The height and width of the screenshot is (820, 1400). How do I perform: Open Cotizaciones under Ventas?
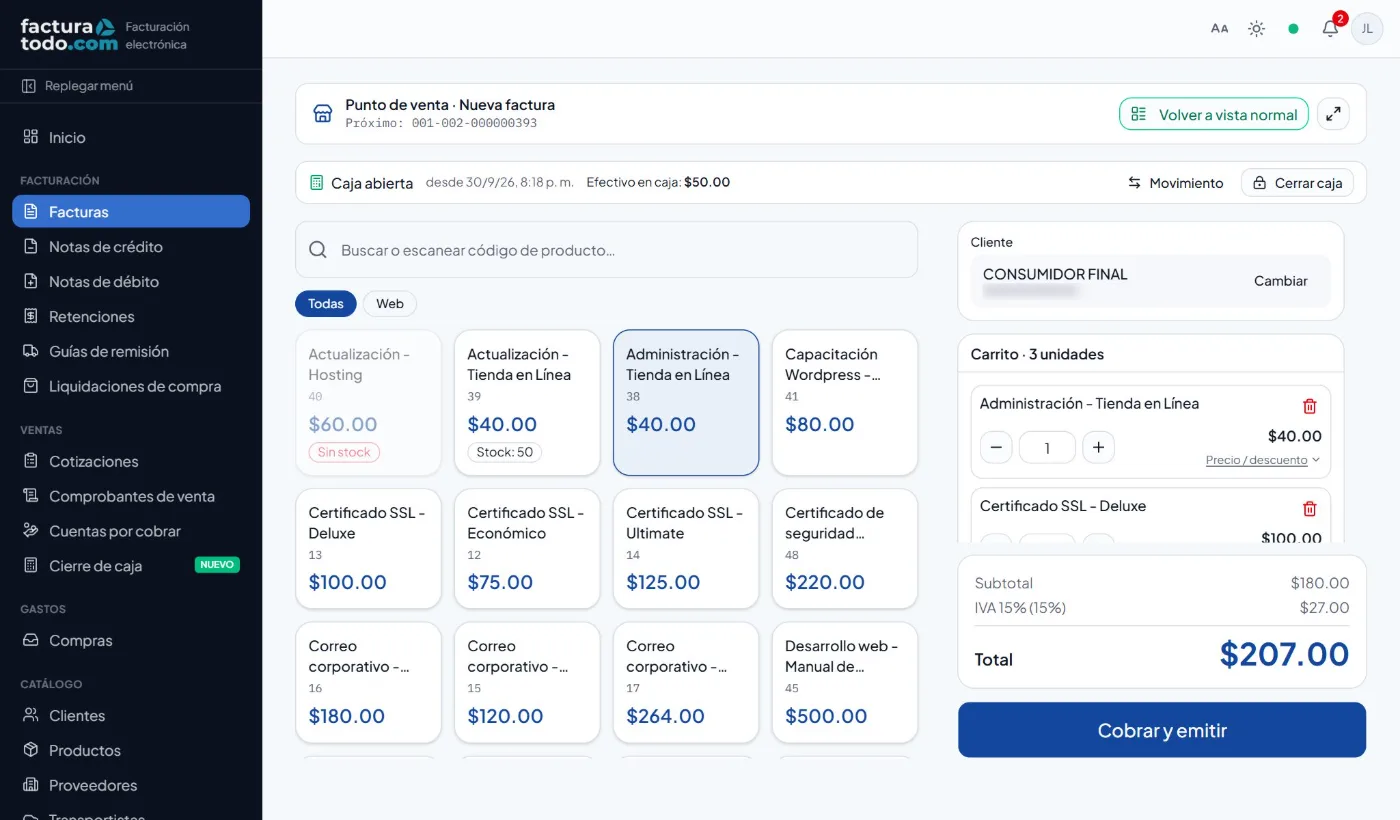(131, 462)
